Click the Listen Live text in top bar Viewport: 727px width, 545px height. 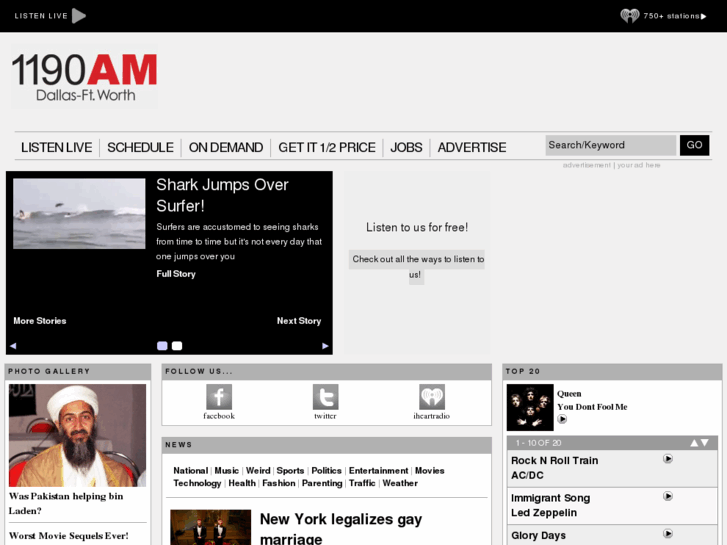41,16
